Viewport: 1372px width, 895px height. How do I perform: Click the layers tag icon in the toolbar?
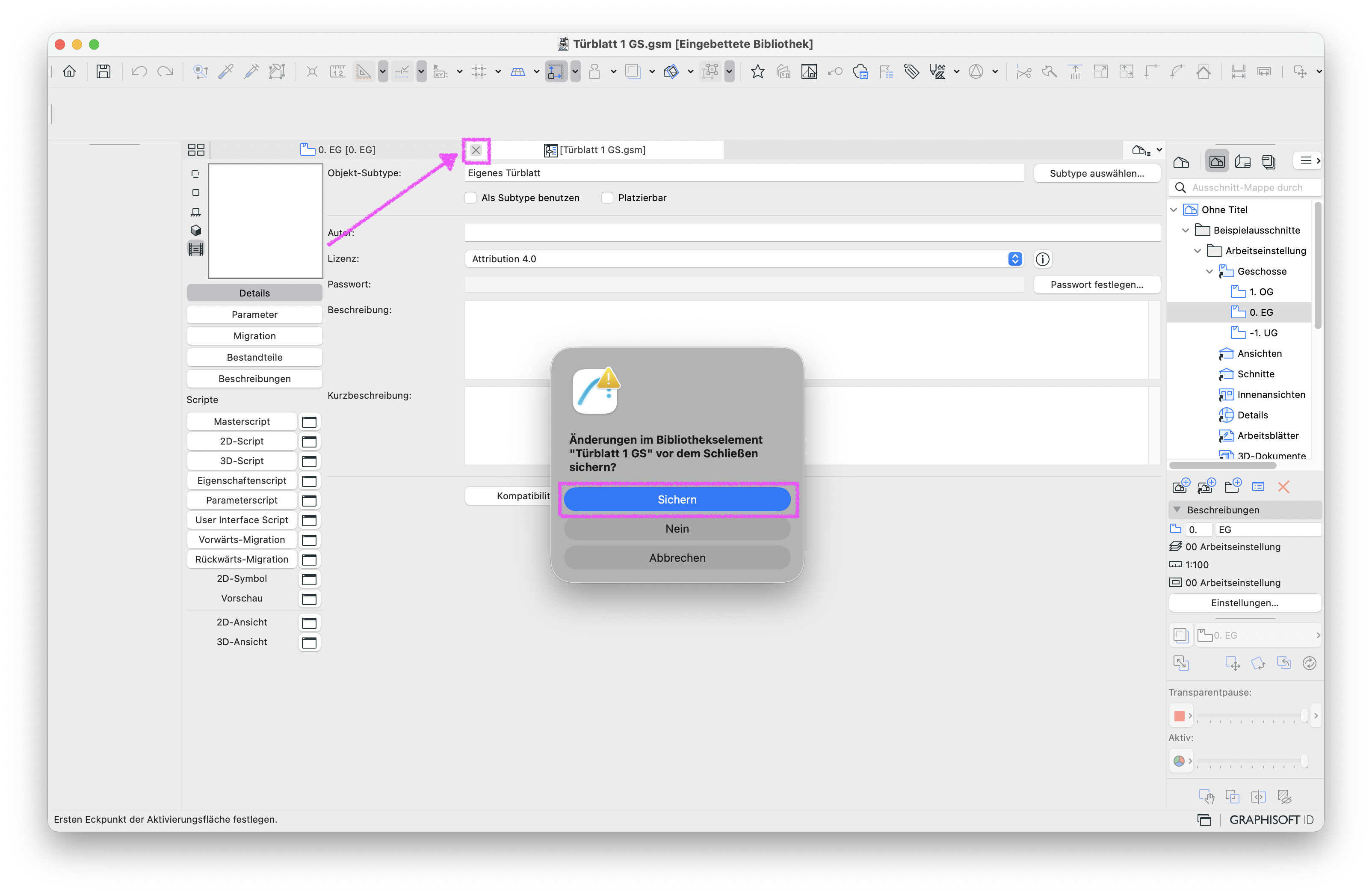[911, 71]
